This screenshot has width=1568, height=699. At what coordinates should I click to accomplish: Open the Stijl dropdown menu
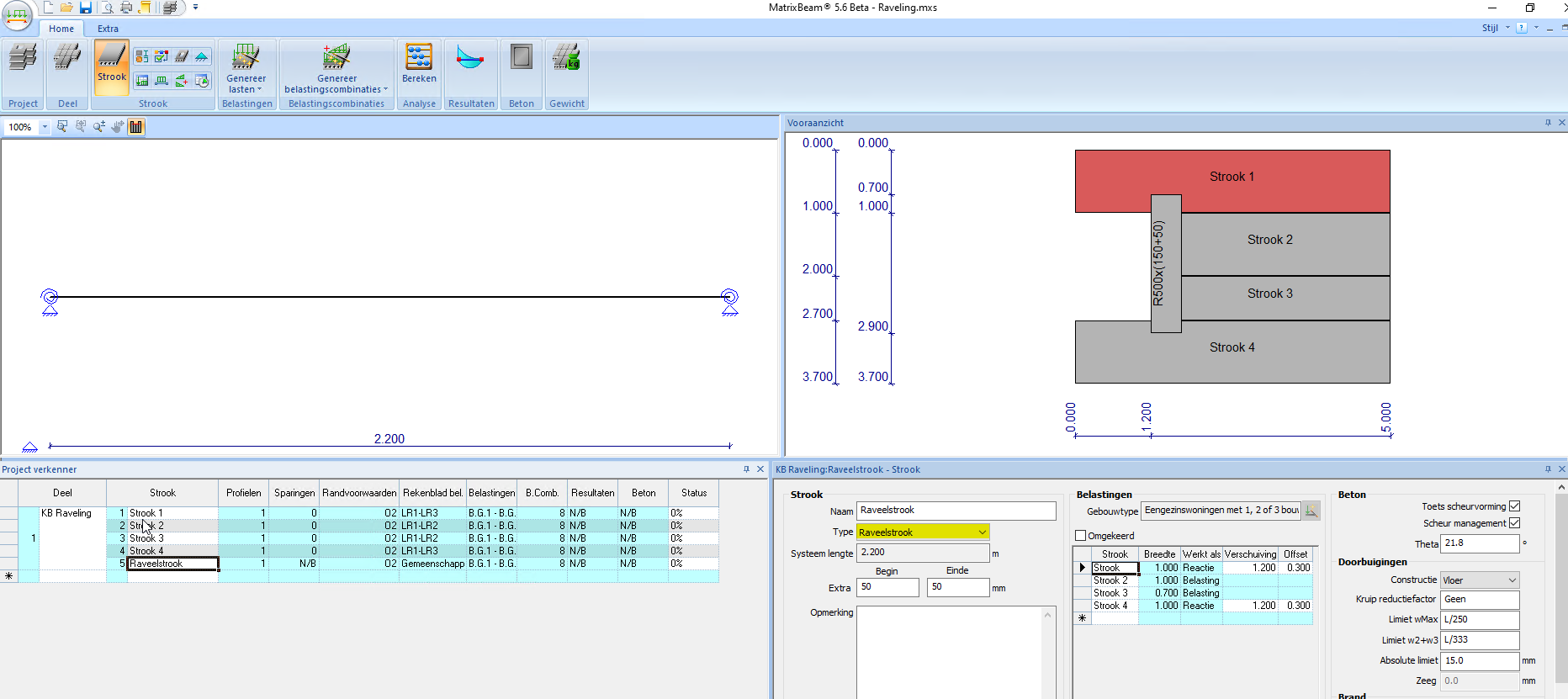click(x=1496, y=28)
